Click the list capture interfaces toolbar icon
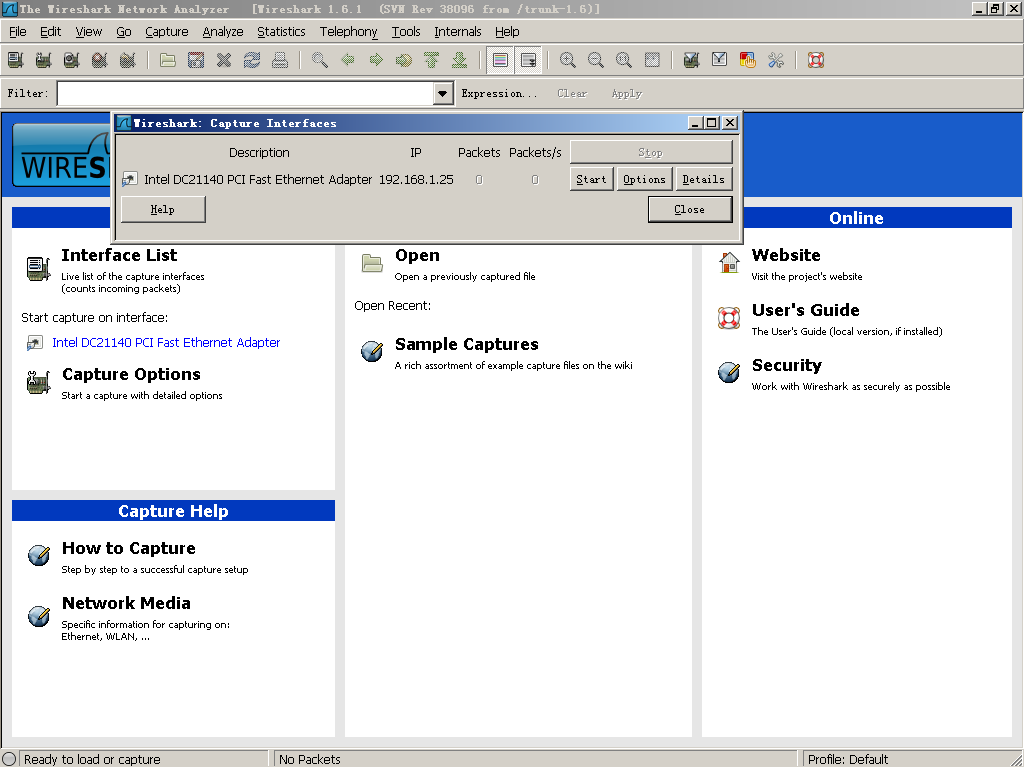 click(x=16, y=60)
